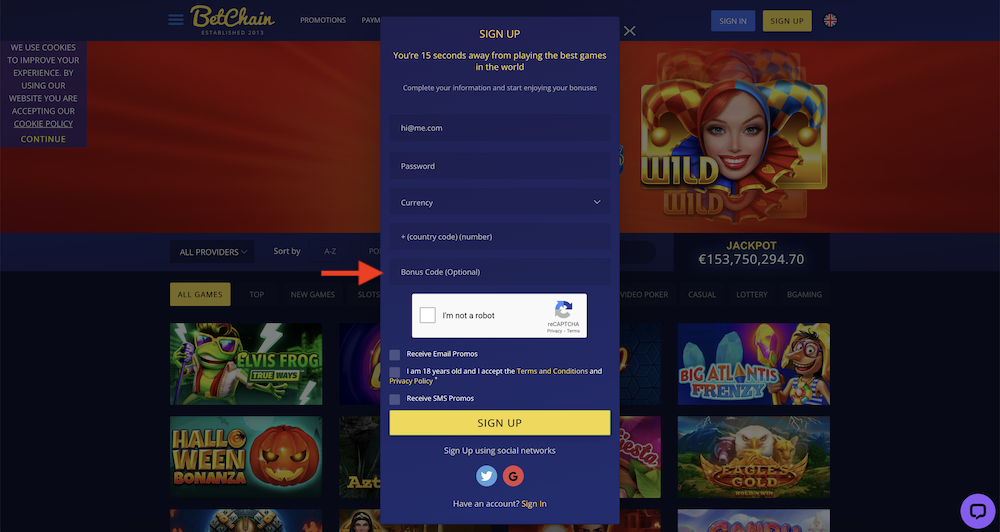
Task: Sign up with Google icon
Action: pos(513,476)
